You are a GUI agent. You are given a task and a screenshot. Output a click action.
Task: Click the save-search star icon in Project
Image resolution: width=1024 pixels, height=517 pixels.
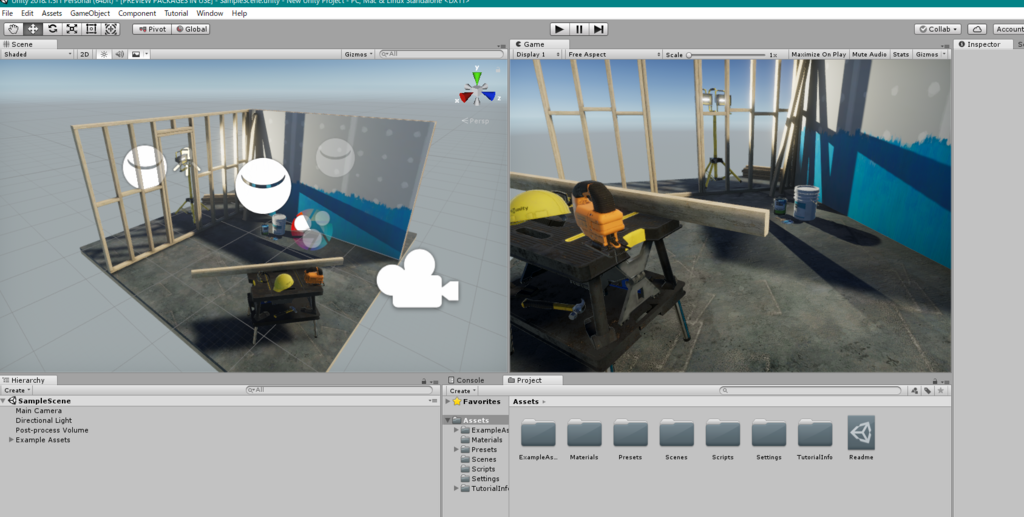(x=940, y=390)
